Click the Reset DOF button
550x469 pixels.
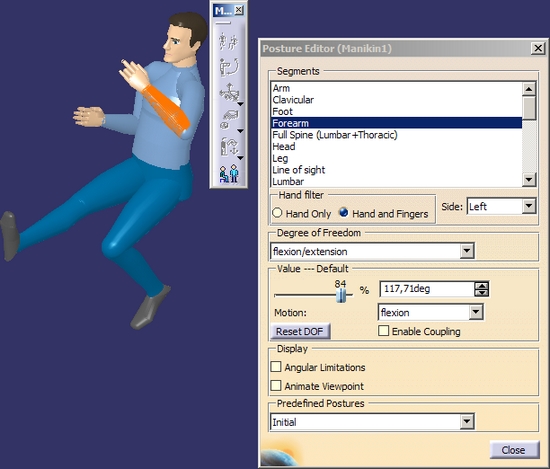pyautogui.click(x=300, y=331)
